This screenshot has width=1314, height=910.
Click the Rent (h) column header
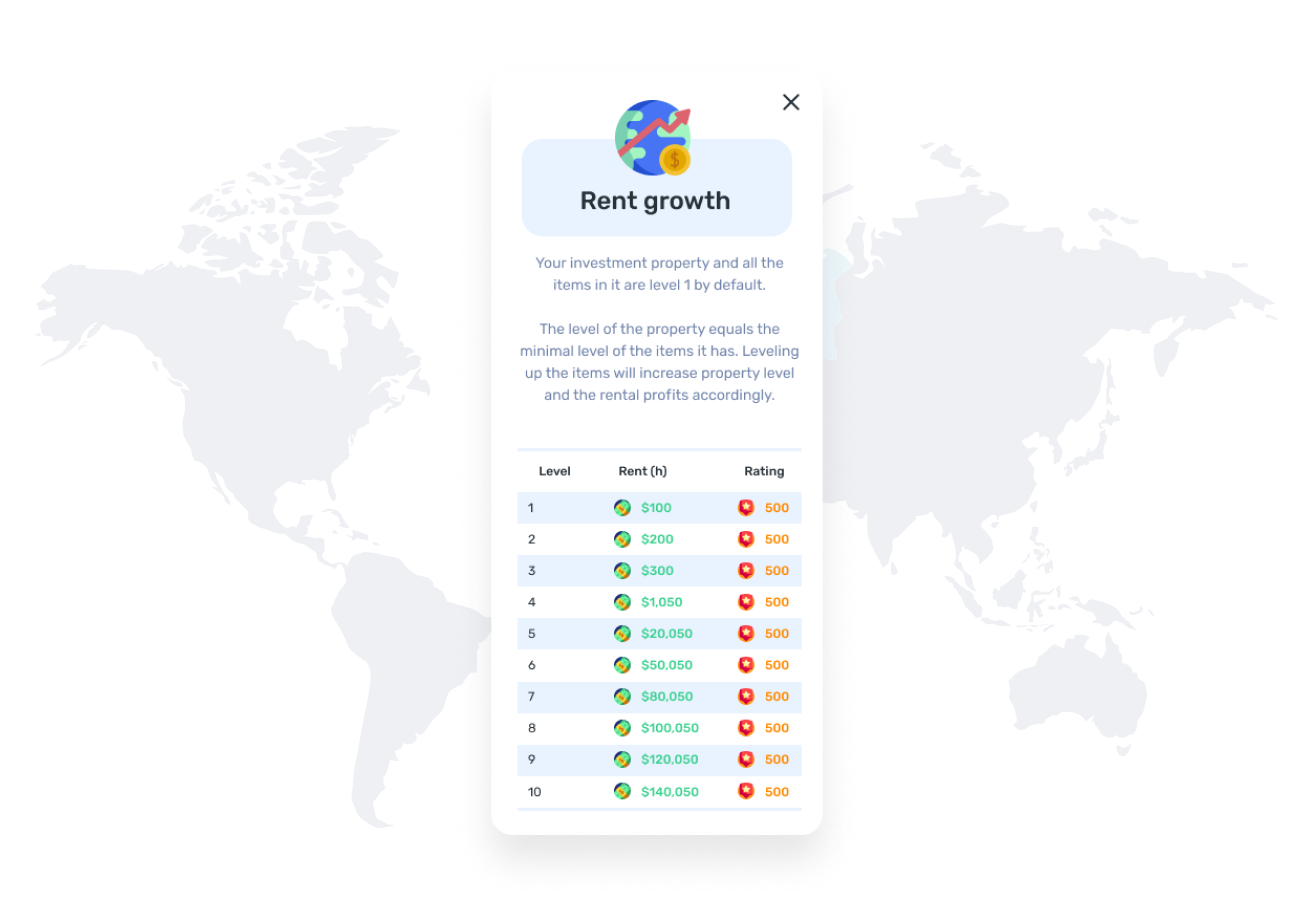(642, 471)
